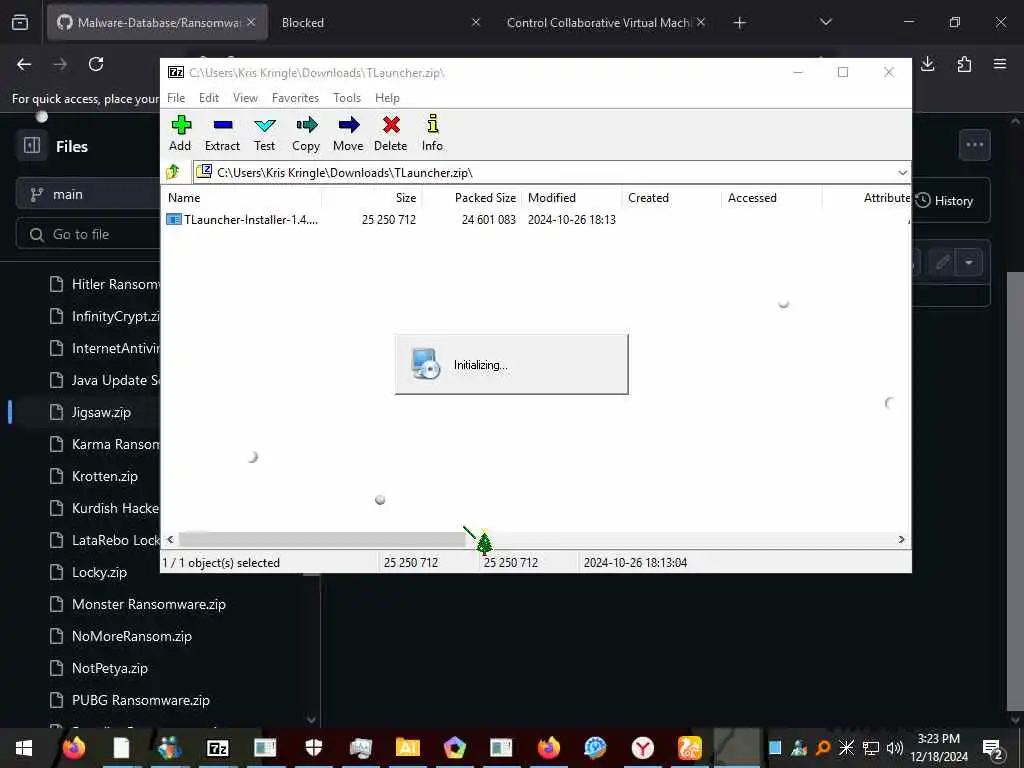Screen dimensions: 1024x768
Task: Open Monster Ransomware.zip in file tree
Action: (x=148, y=604)
